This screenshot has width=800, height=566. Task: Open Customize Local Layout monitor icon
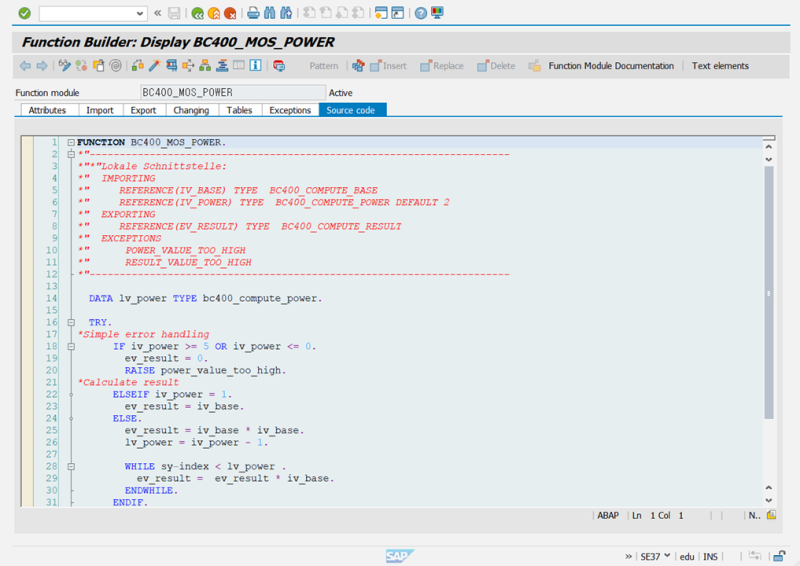point(437,13)
